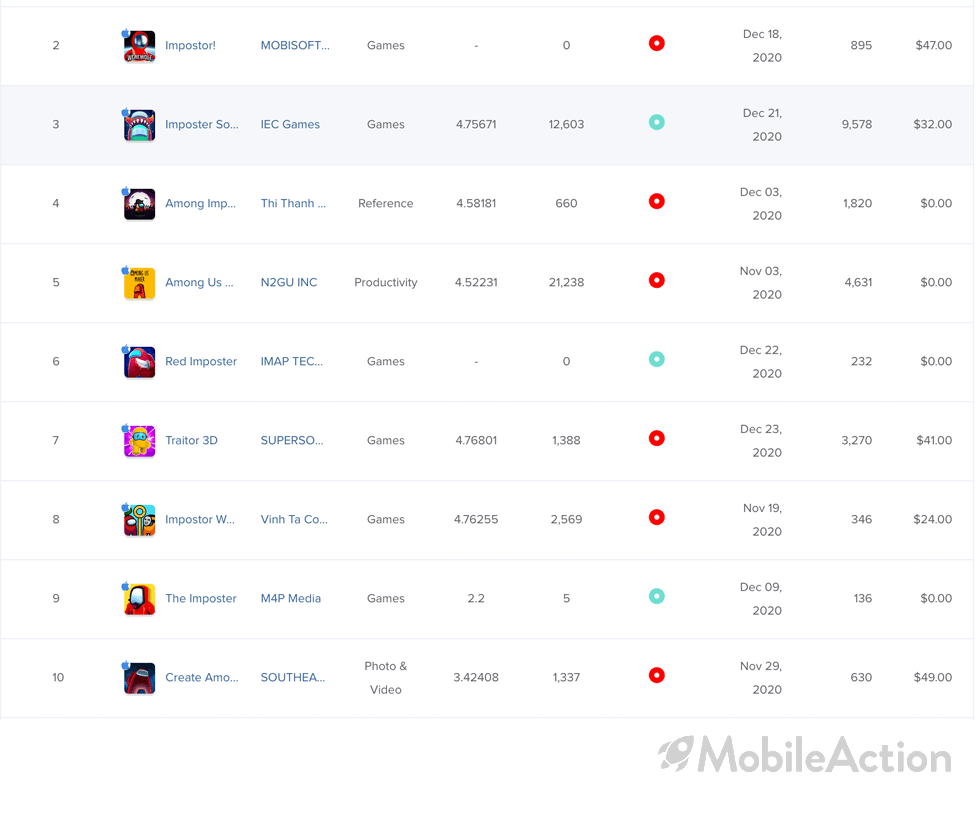Click the Imposter So... app icon
The image size is (978, 822).
click(139, 125)
